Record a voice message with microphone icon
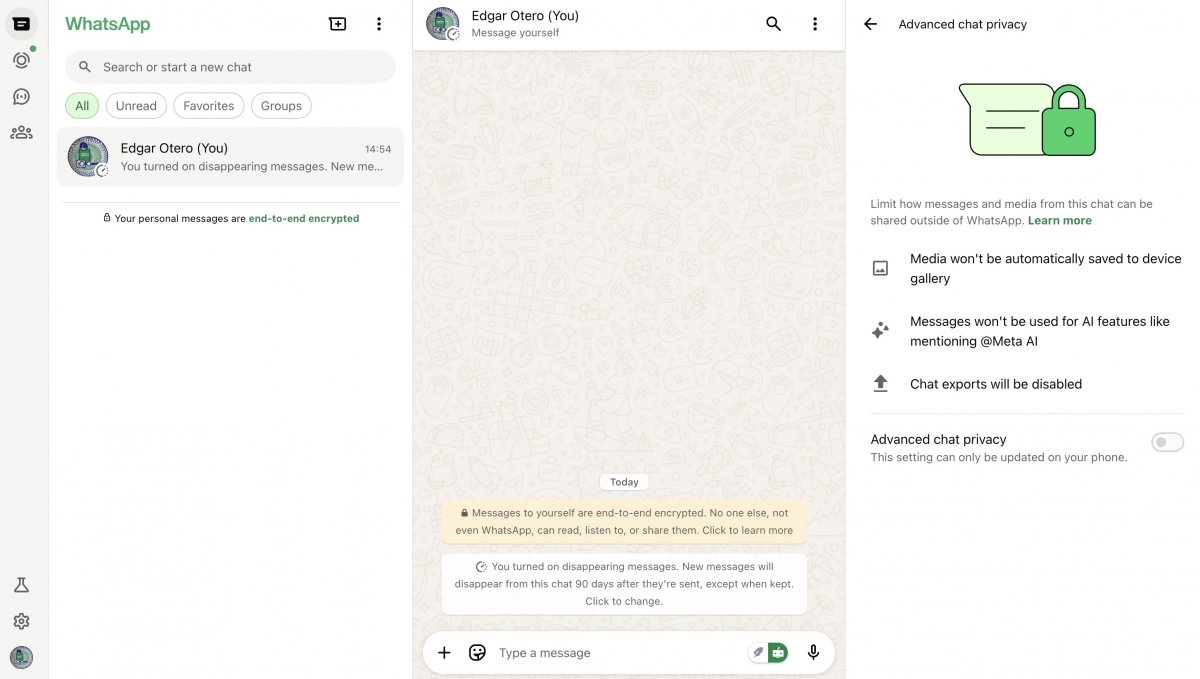Image resolution: width=1200 pixels, height=679 pixels. (814, 653)
